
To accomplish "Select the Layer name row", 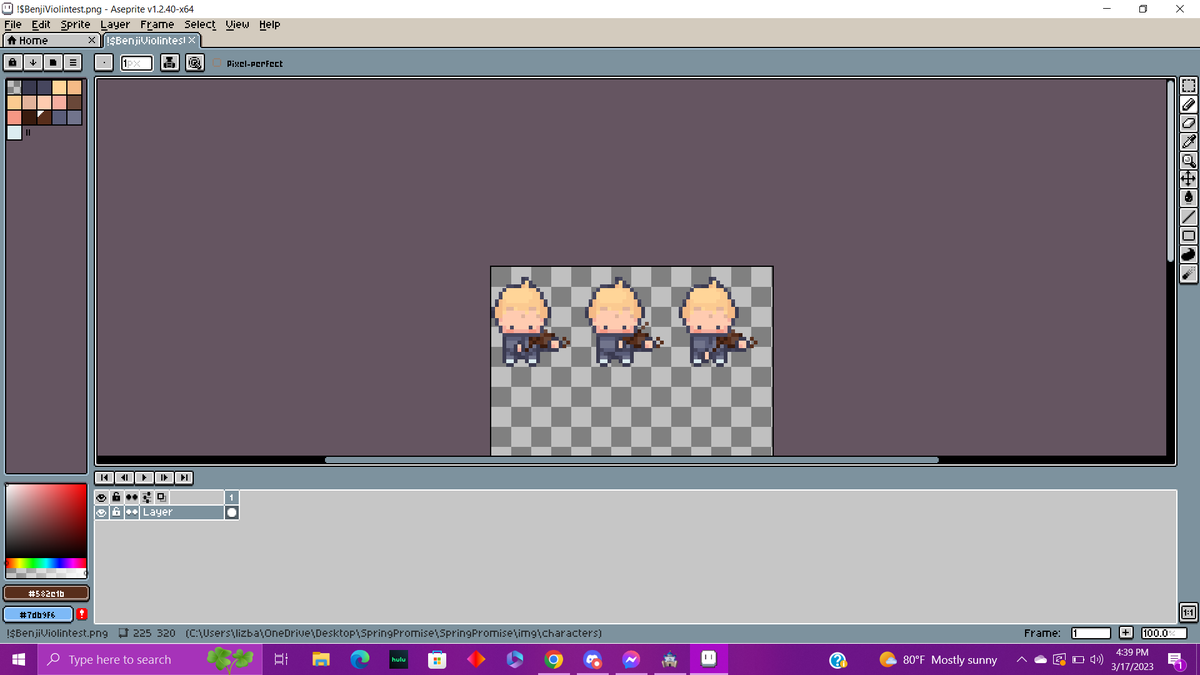I will (182, 512).
